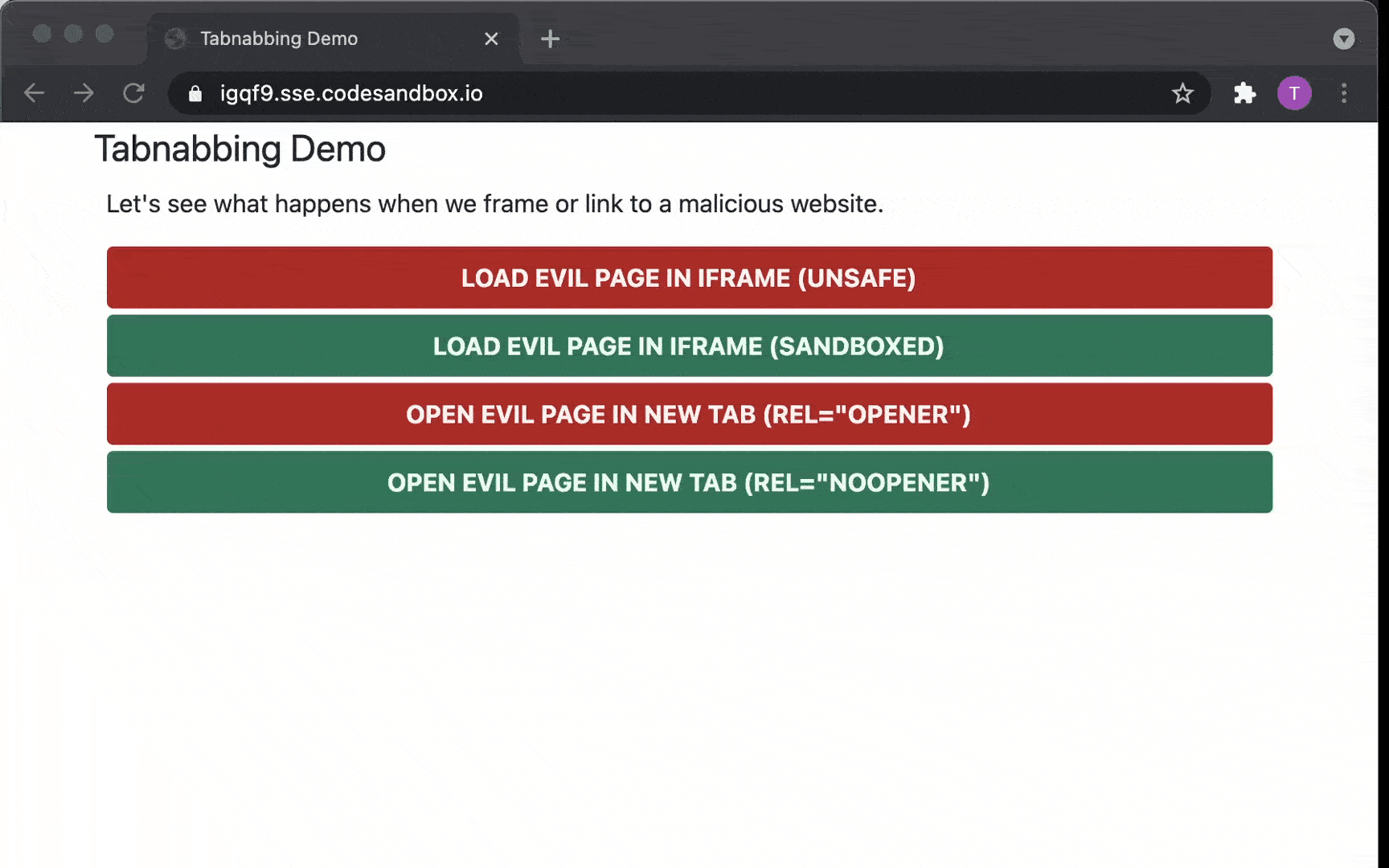1389x868 pixels.
Task: Open the Chrome new tab button
Action: click(551, 39)
